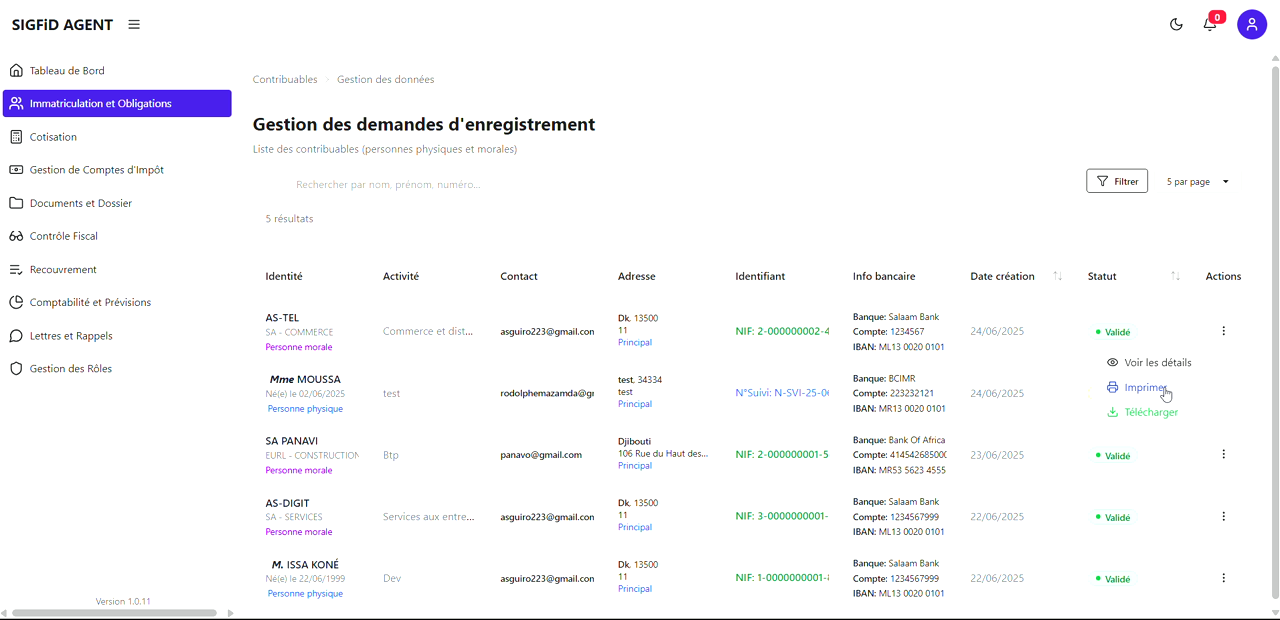
Task: Click three-dot icon on AS-DIGIT row
Action: click(1223, 517)
